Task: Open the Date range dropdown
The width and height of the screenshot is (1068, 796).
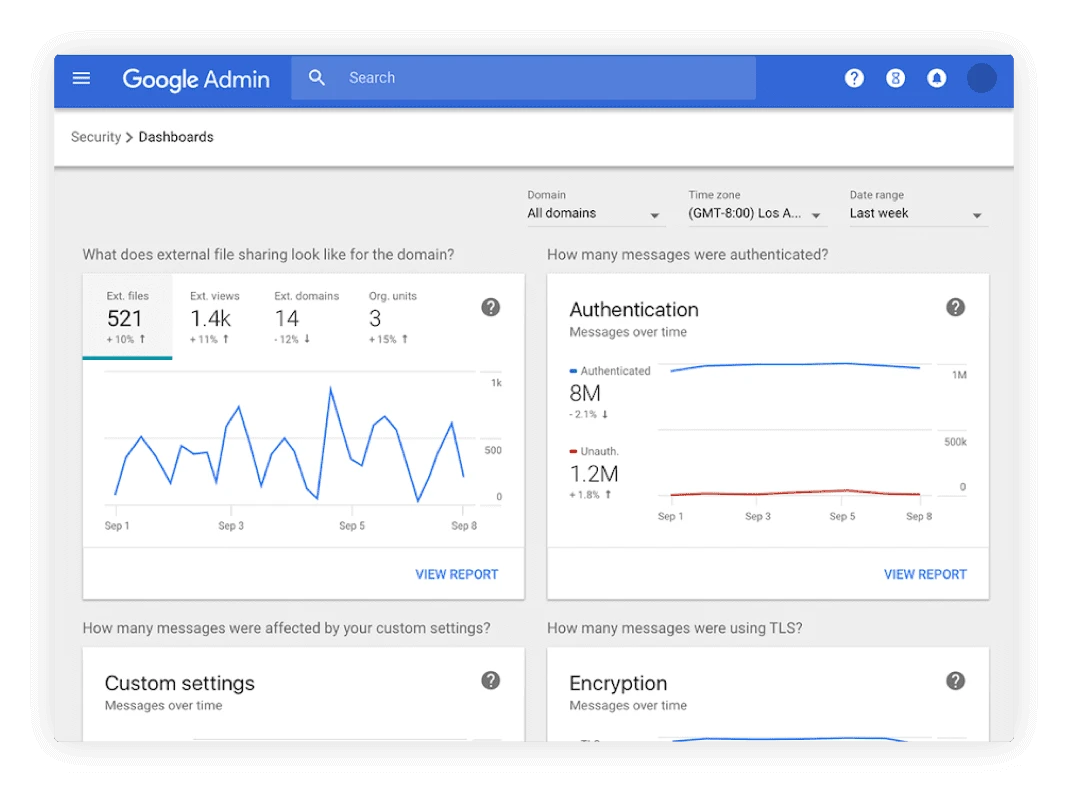Action: point(917,214)
